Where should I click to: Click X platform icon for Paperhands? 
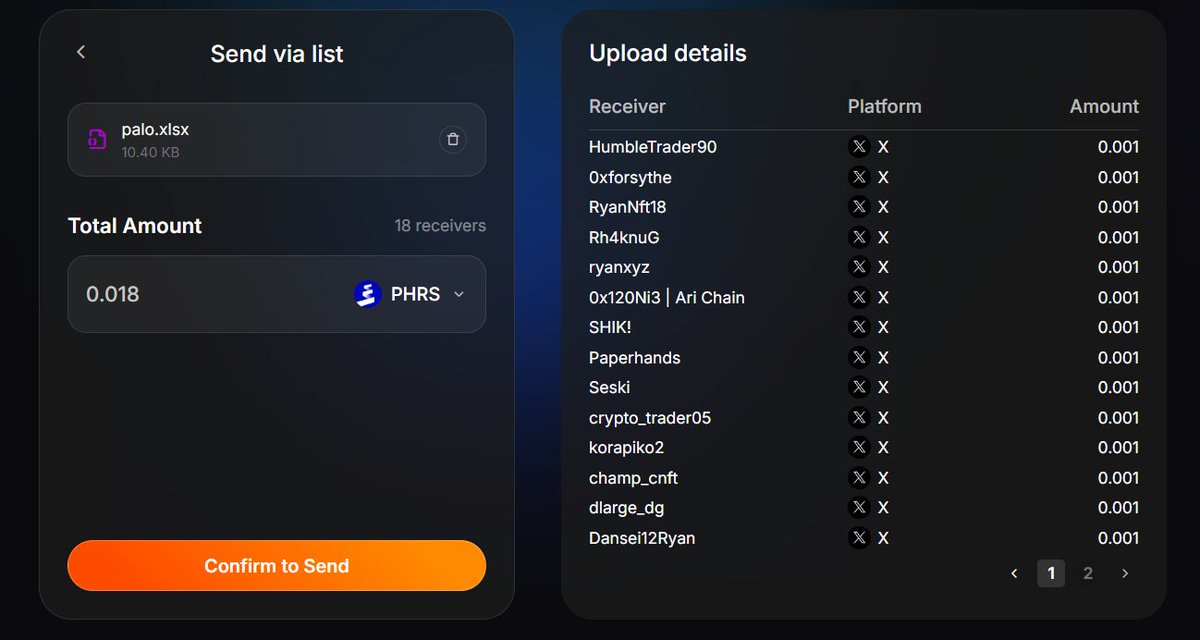[x=859, y=357]
